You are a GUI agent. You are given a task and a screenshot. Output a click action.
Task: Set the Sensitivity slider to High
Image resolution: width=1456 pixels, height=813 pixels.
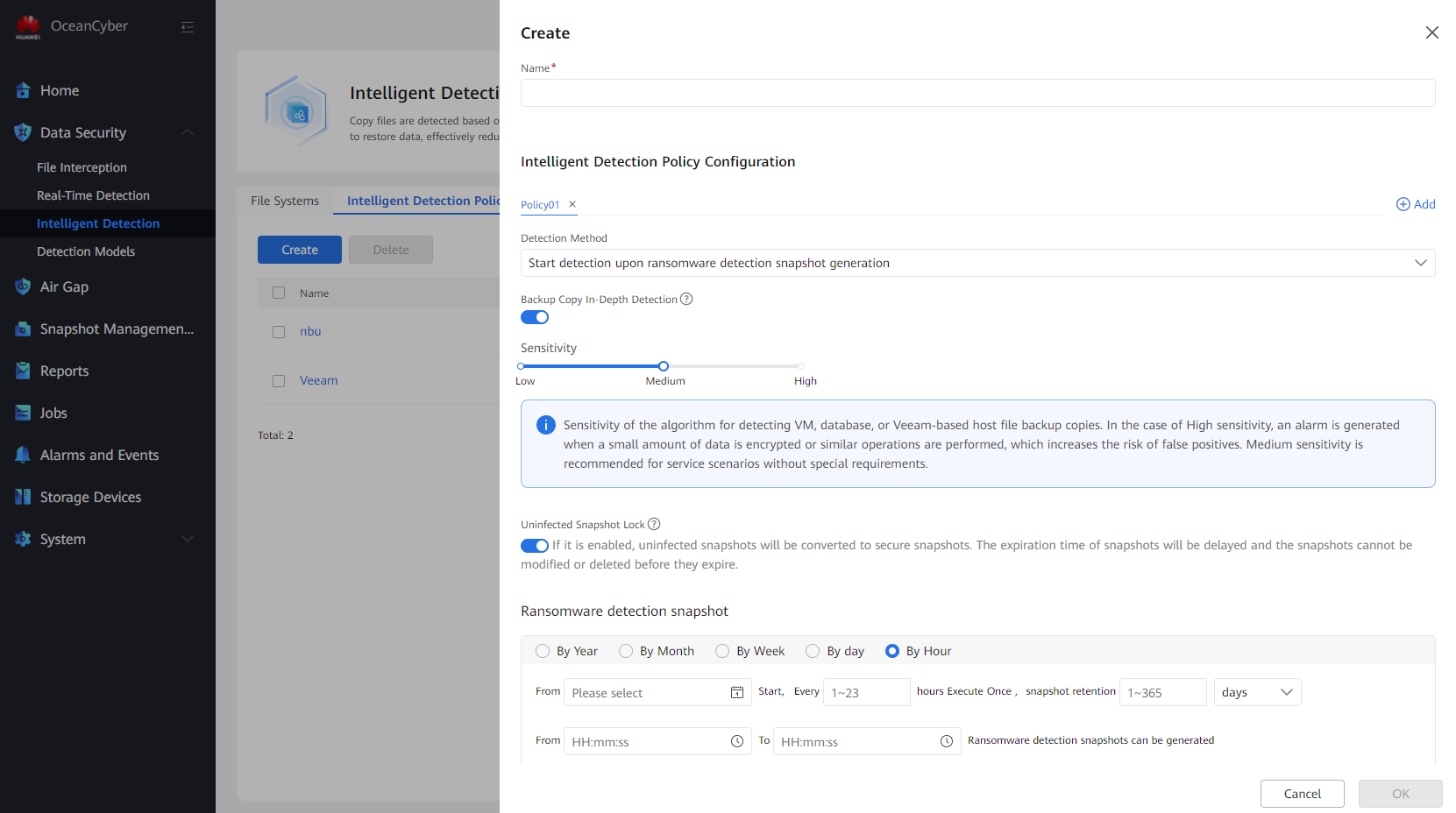800,366
